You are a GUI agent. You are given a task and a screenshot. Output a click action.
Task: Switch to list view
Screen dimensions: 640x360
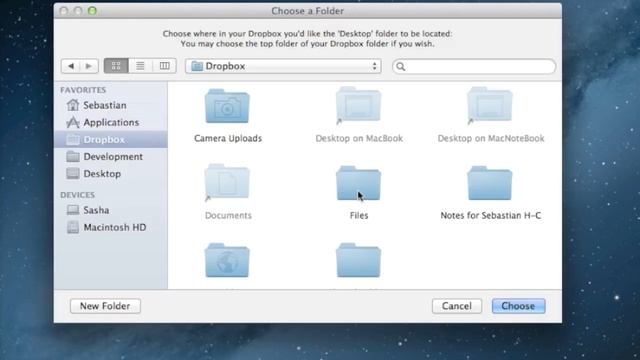click(140, 66)
